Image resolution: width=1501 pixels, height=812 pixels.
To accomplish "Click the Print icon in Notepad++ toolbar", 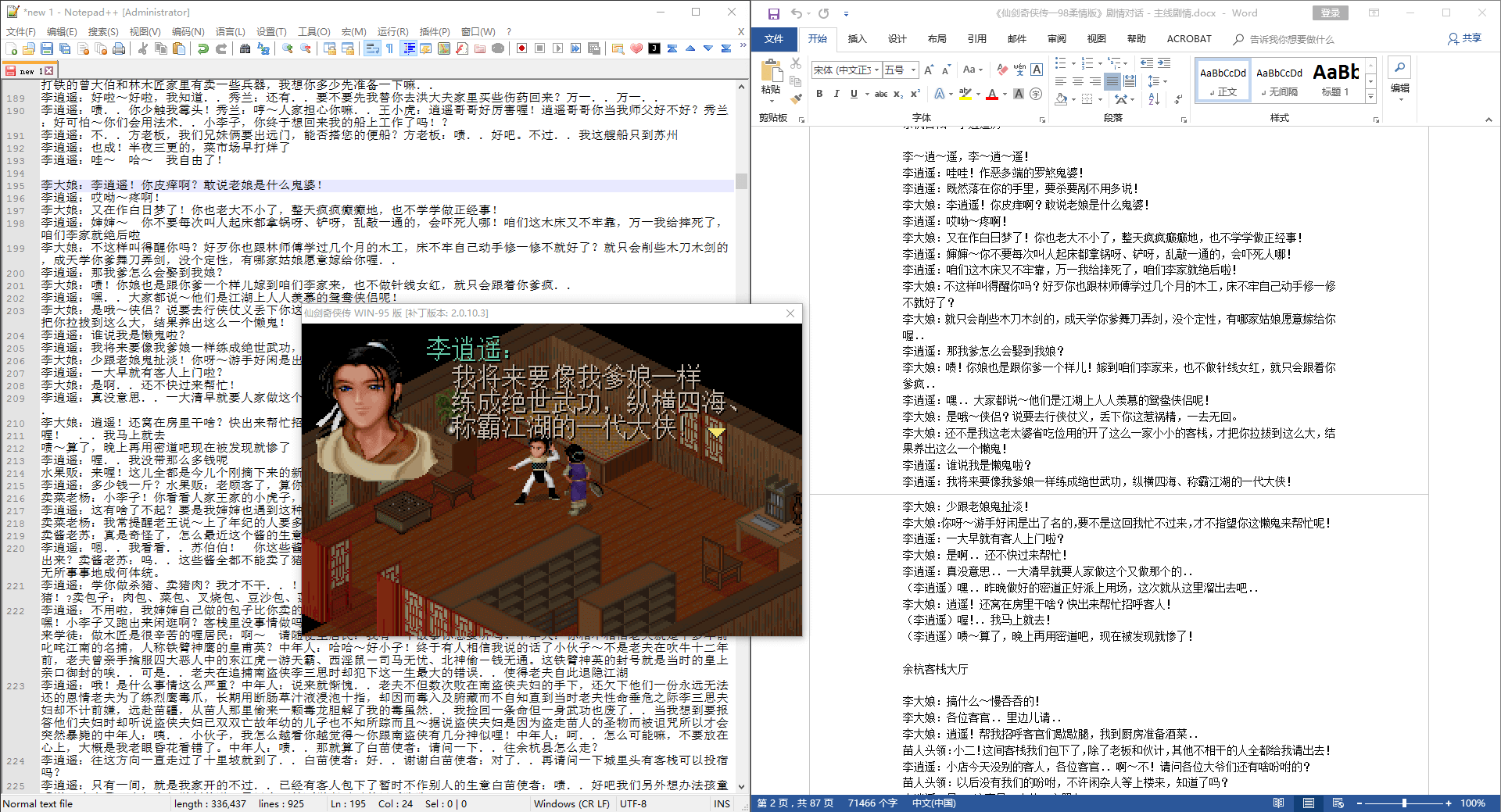I will 119,48.
